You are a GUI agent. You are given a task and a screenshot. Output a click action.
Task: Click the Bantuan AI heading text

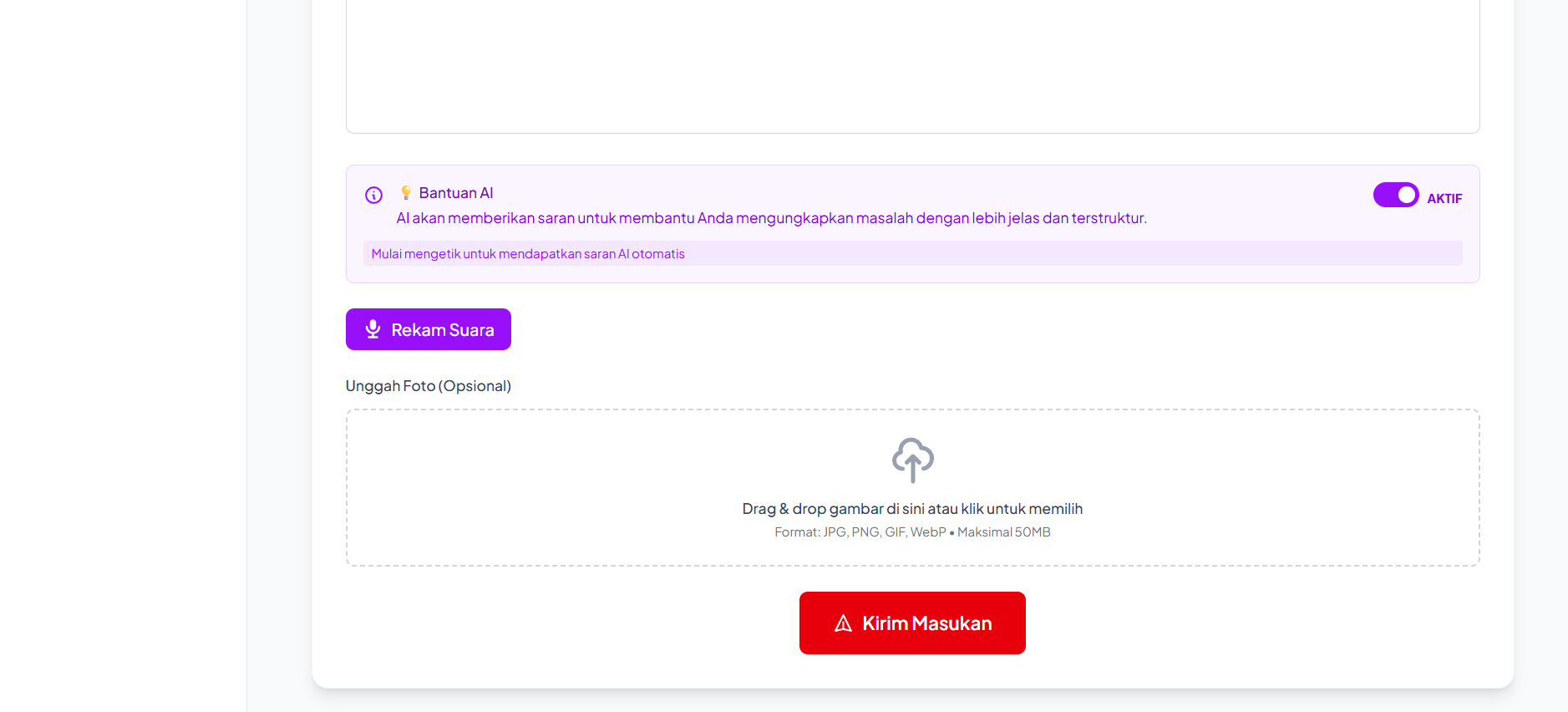point(456,193)
